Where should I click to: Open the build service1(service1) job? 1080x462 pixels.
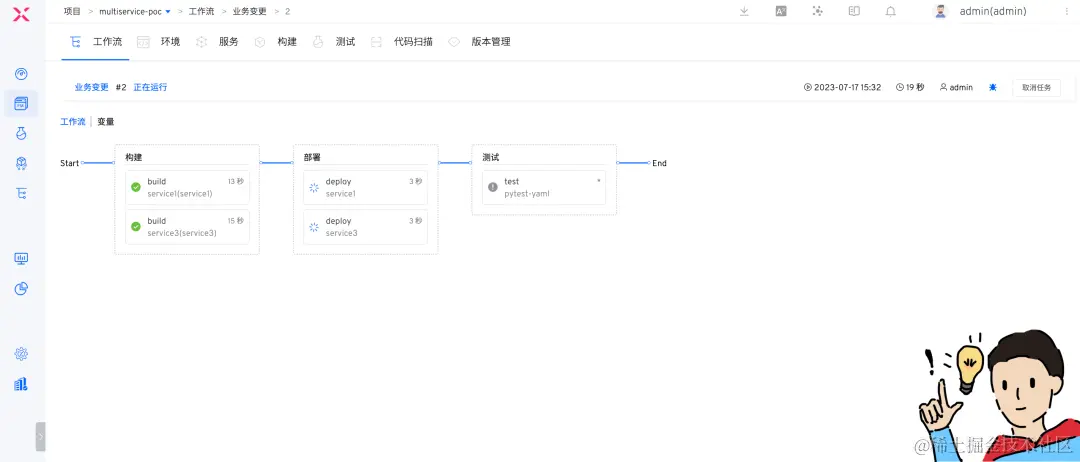[187, 188]
